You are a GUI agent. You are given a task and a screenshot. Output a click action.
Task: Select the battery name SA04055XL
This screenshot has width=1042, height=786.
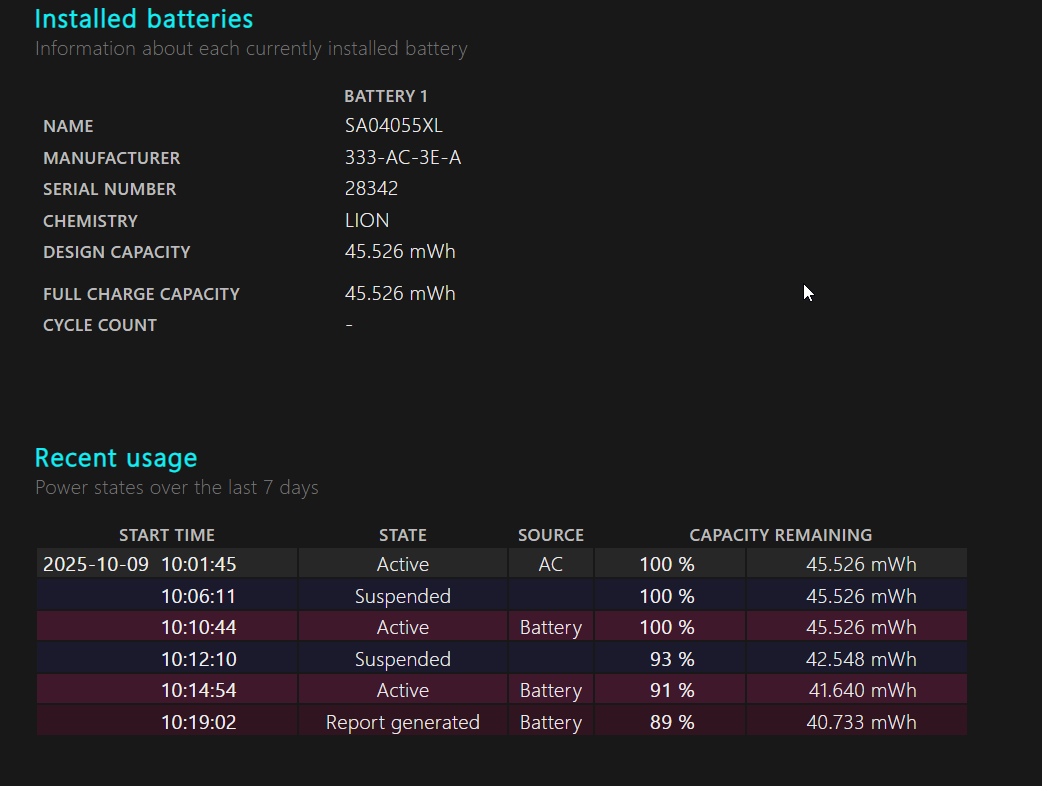[x=393, y=126]
